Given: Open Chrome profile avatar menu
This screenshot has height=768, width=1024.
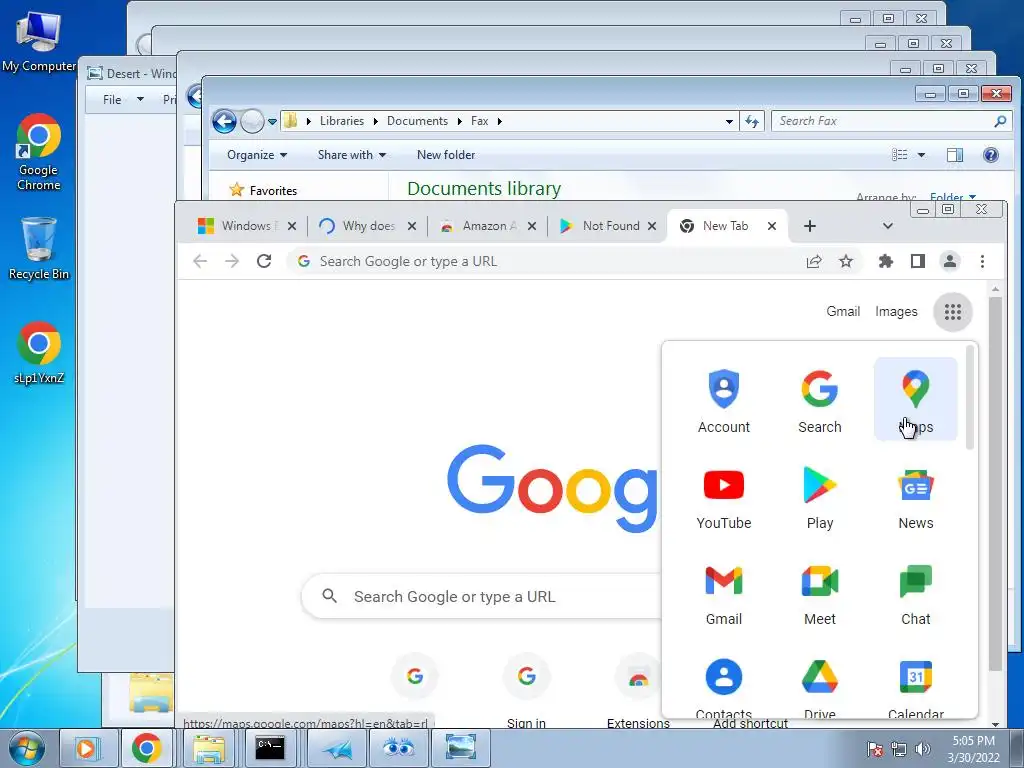Looking at the screenshot, I should click(x=950, y=261).
